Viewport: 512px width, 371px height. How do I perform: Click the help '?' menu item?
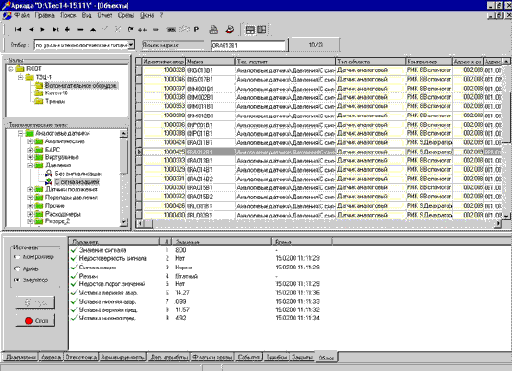161,15
